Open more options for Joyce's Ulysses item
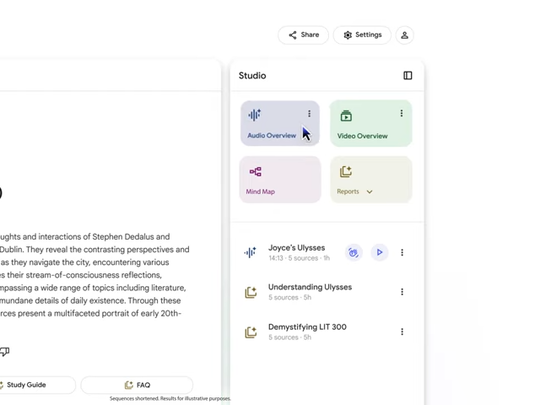540x405 pixels. (x=402, y=252)
